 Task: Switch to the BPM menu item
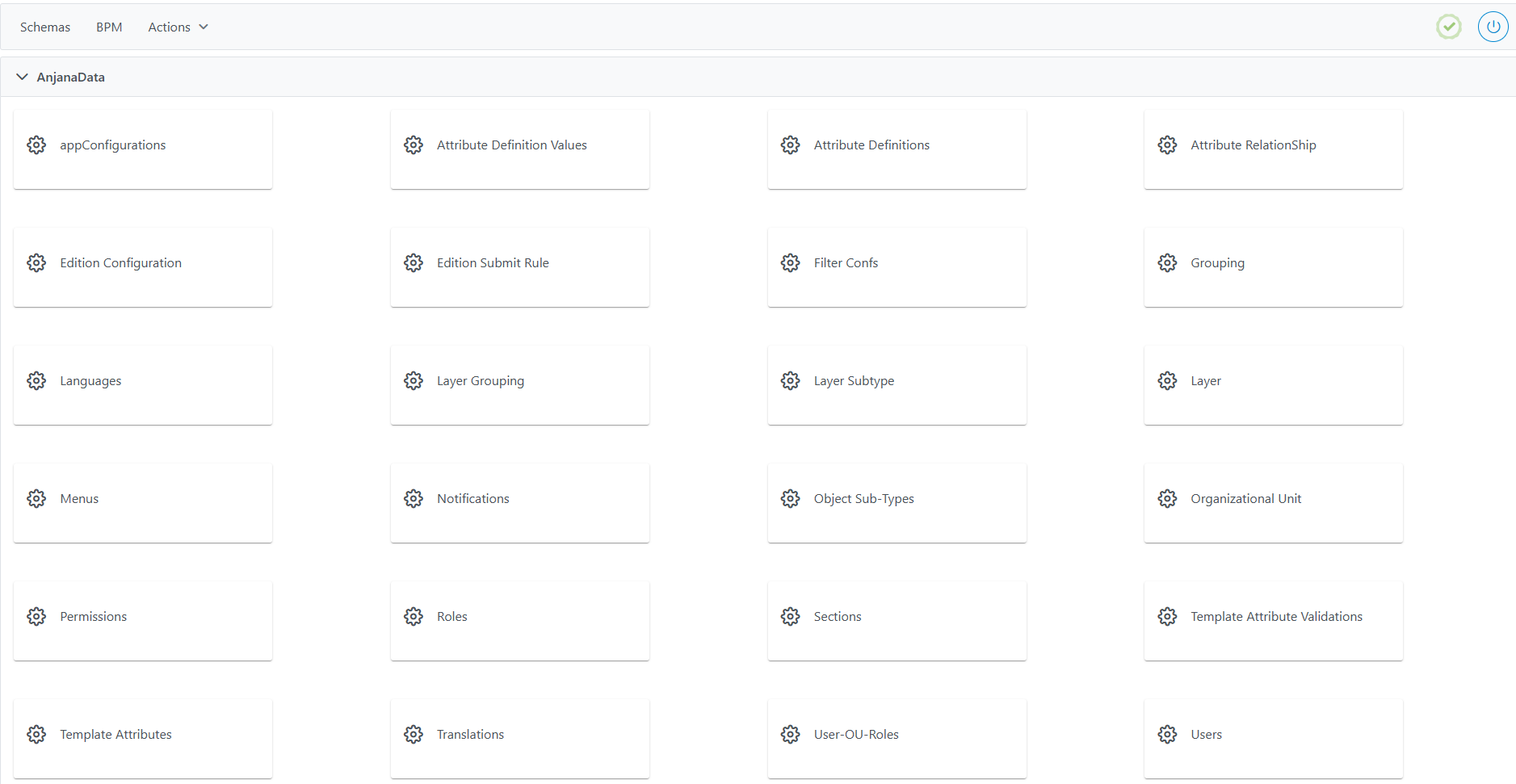(x=109, y=27)
